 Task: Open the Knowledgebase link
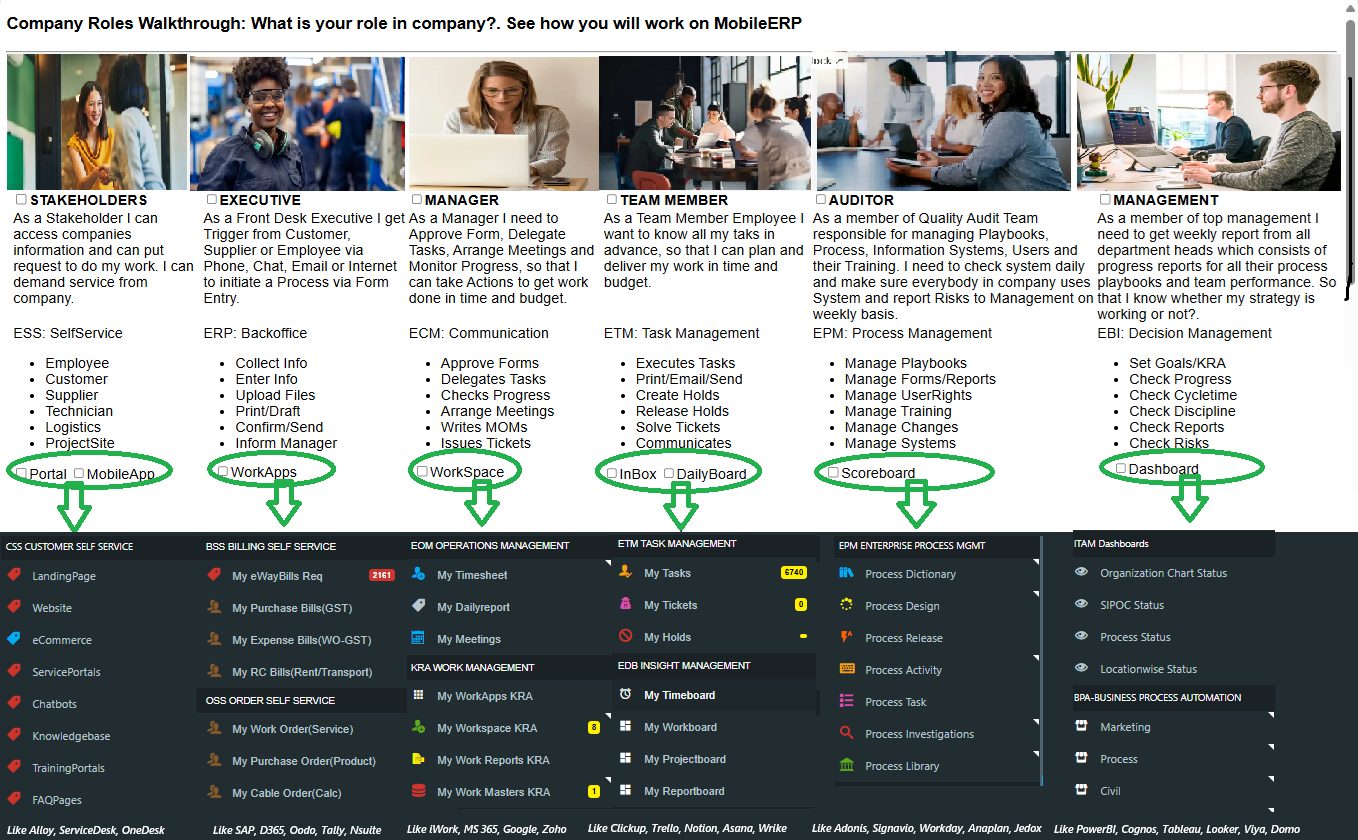coord(71,736)
